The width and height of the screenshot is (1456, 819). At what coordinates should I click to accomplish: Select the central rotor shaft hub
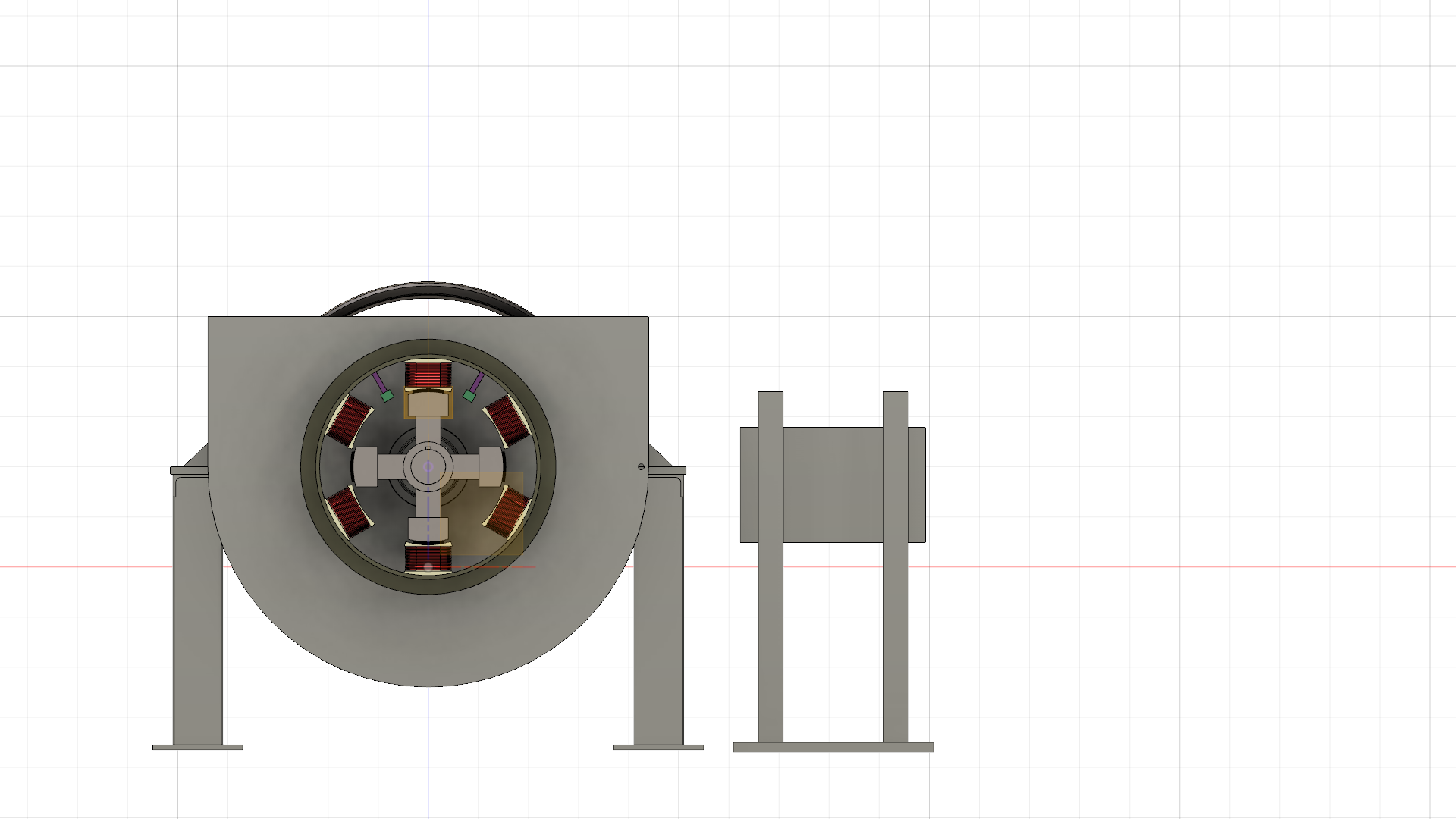[x=428, y=466]
